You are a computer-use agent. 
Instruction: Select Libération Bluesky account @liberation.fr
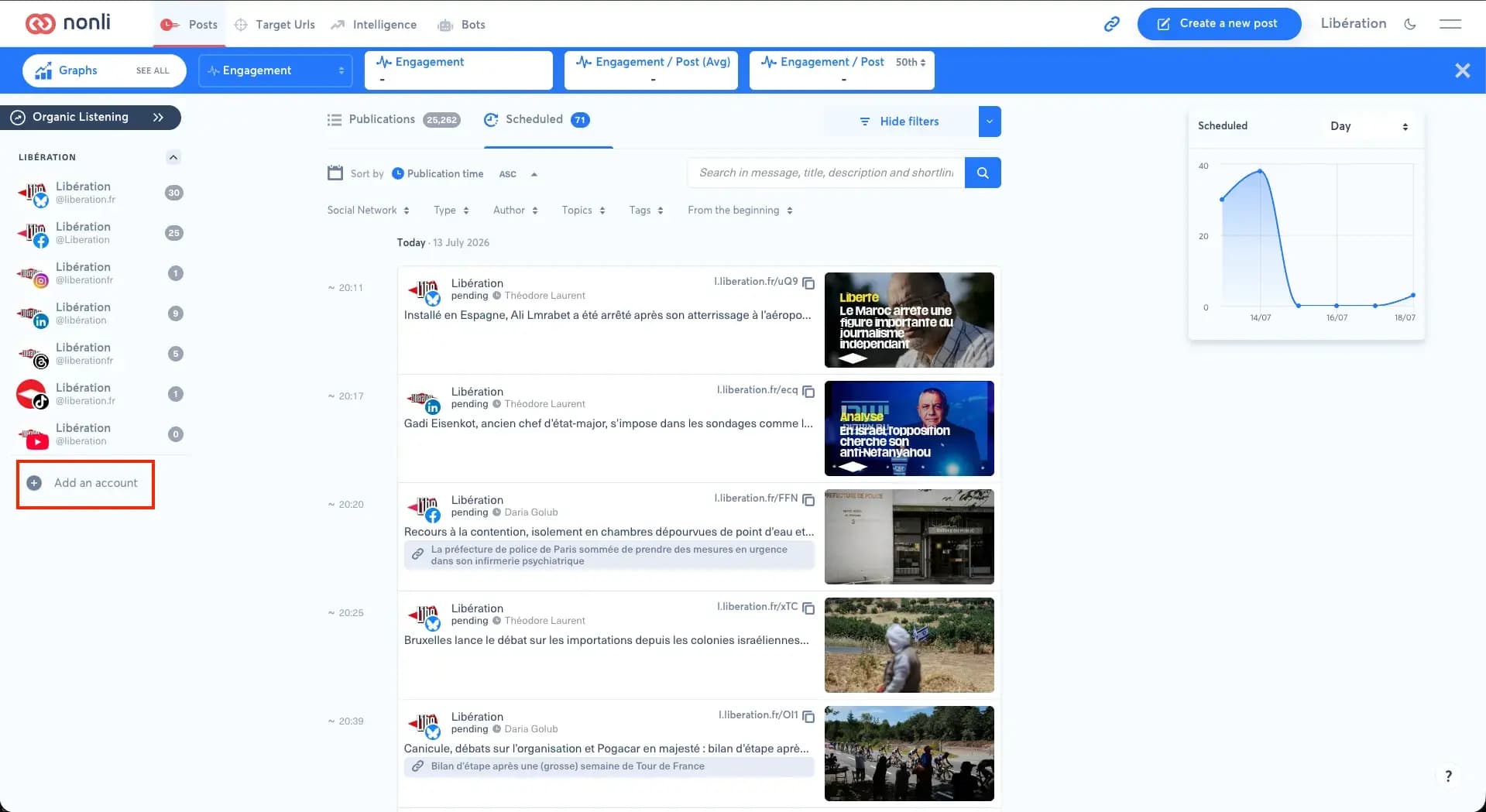coord(100,193)
